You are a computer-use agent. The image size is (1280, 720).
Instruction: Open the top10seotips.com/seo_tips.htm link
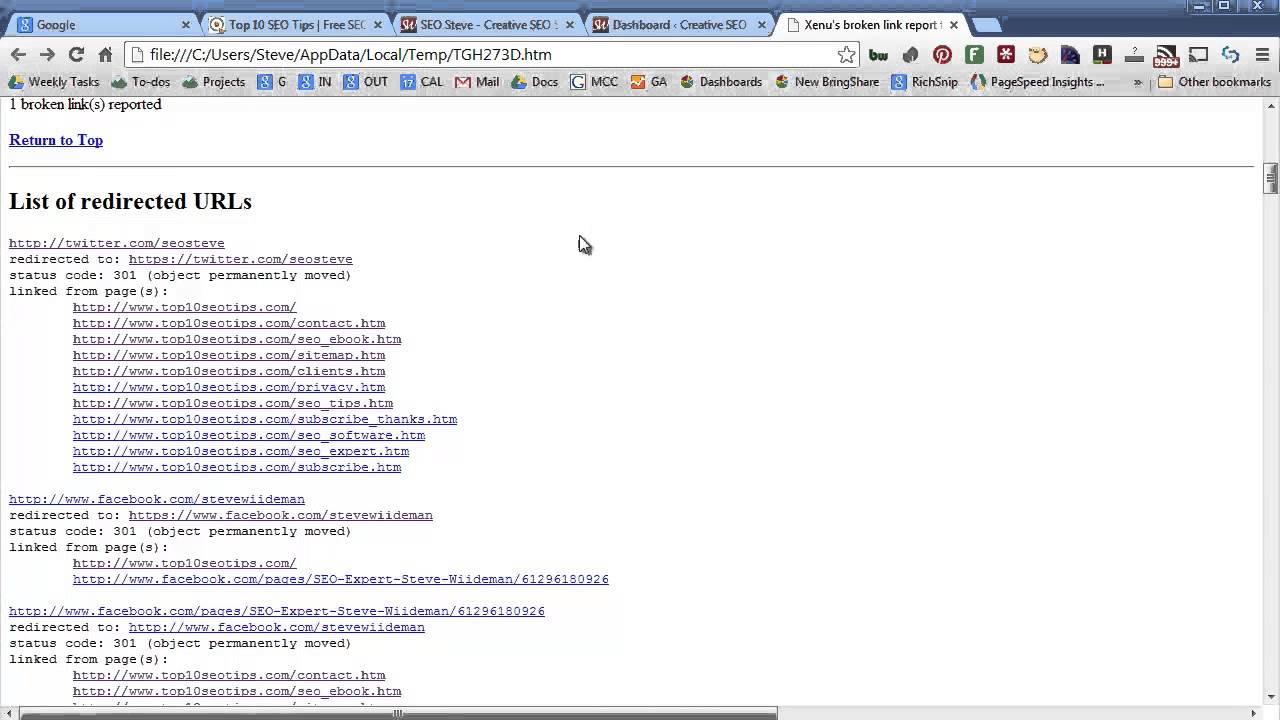(x=233, y=403)
